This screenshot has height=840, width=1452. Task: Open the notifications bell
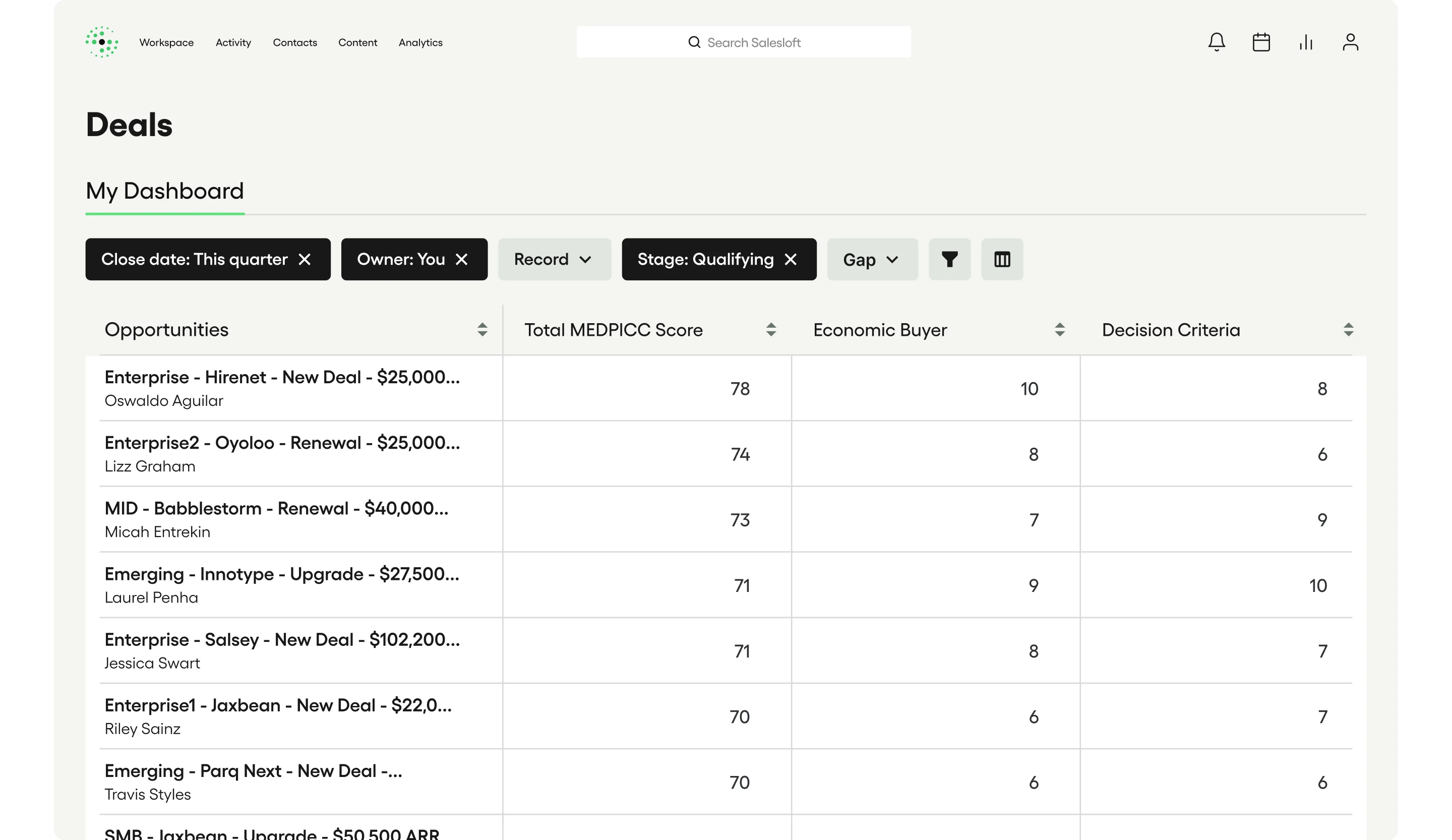(1217, 42)
